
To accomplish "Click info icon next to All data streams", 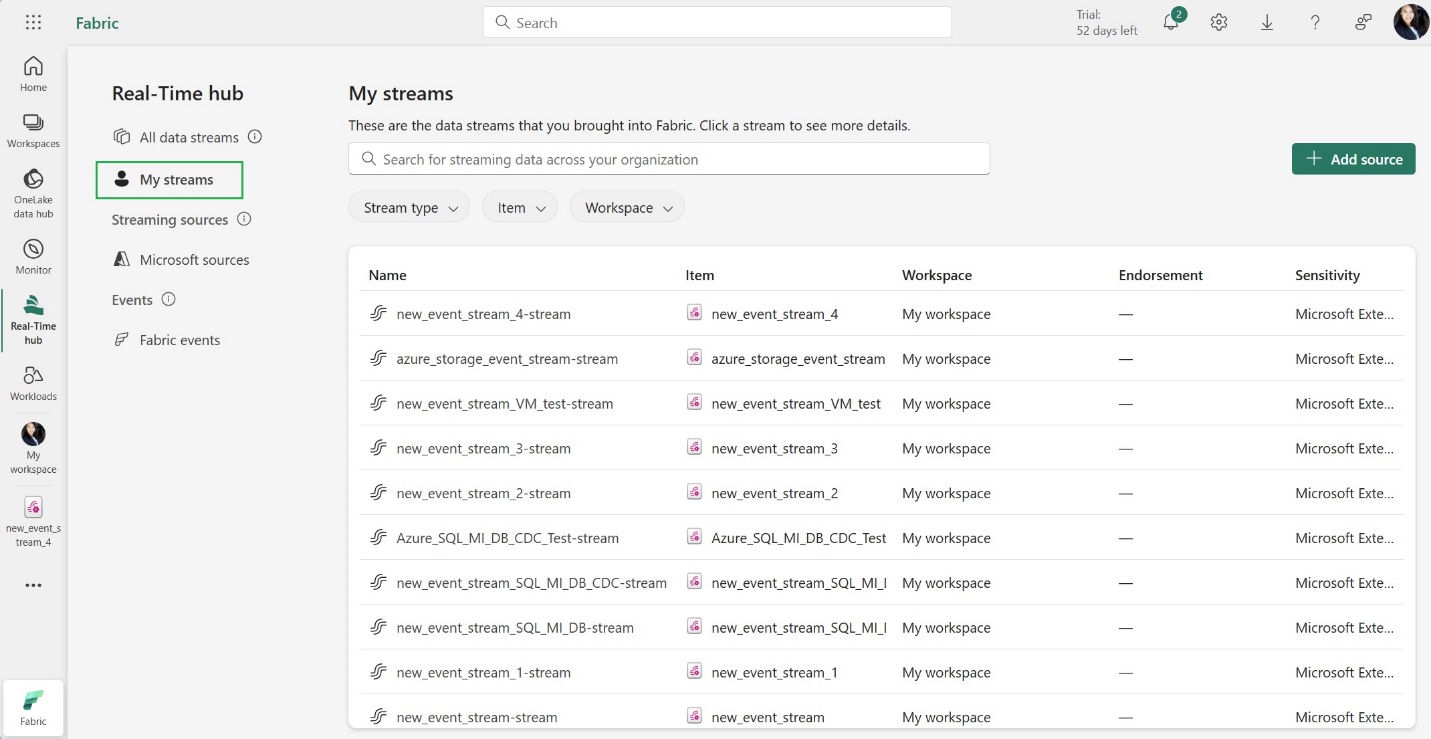I will [x=255, y=137].
